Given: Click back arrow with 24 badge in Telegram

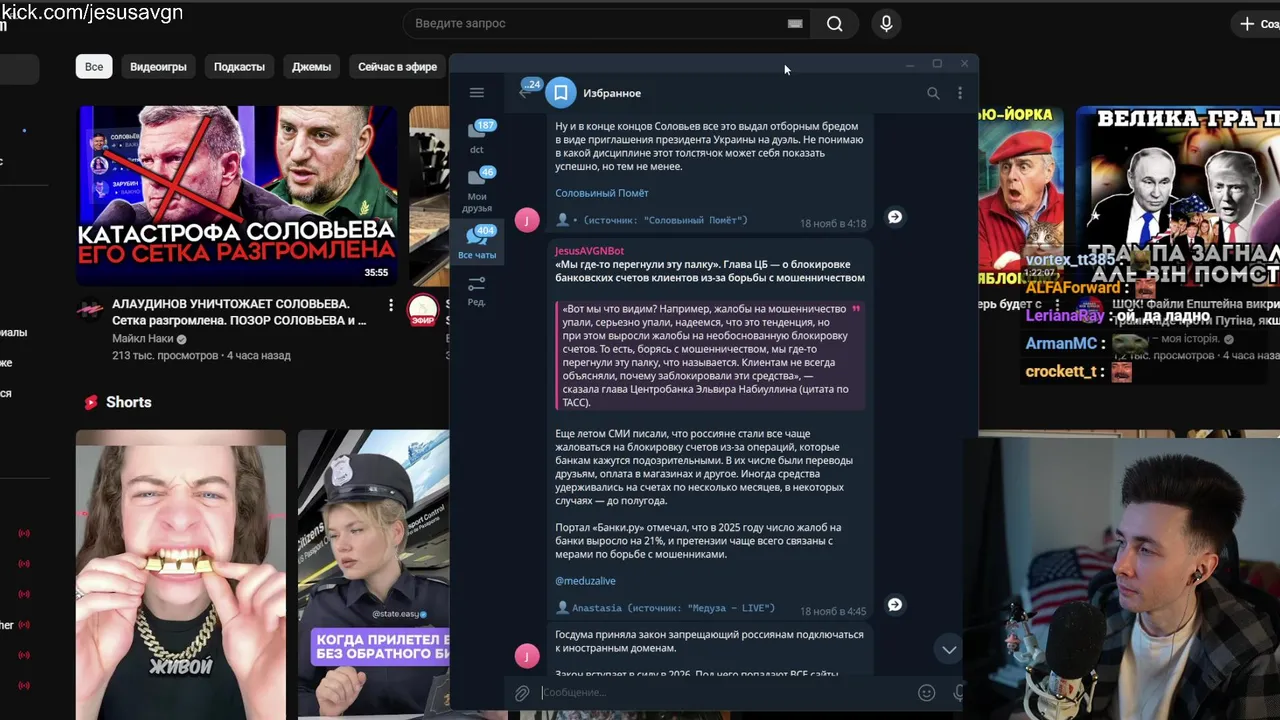Looking at the screenshot, I should 528,90.
